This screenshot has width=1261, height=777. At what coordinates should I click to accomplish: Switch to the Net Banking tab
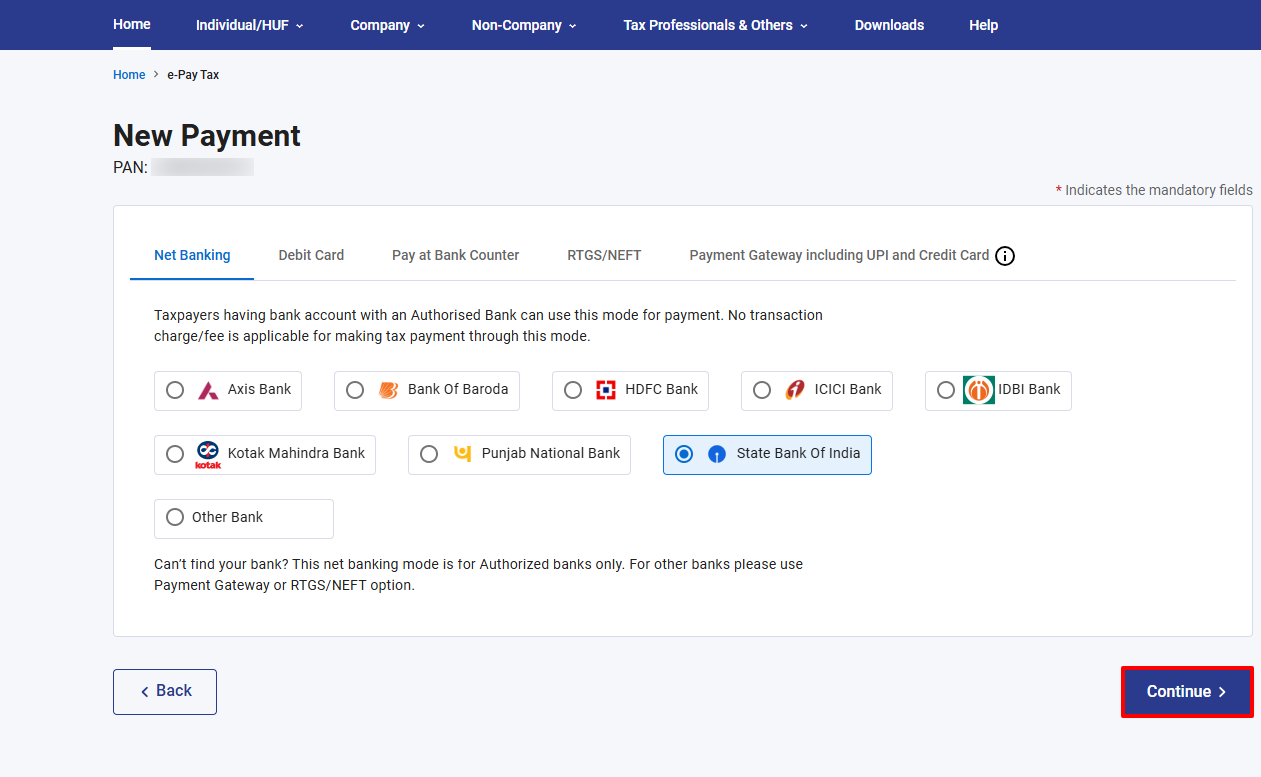192,255
